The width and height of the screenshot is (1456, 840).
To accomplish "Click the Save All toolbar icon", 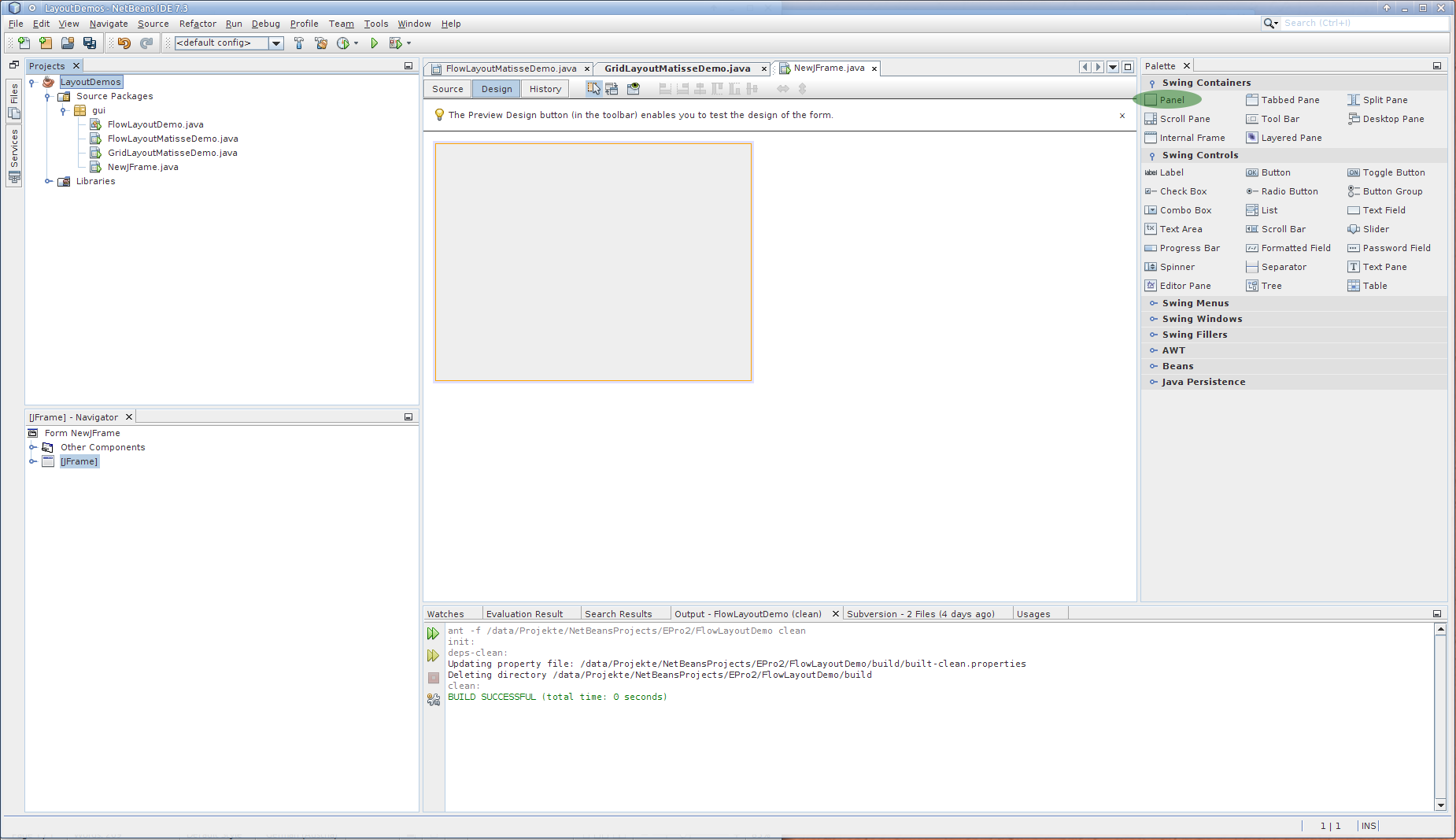I will click(x=90, y=43).
